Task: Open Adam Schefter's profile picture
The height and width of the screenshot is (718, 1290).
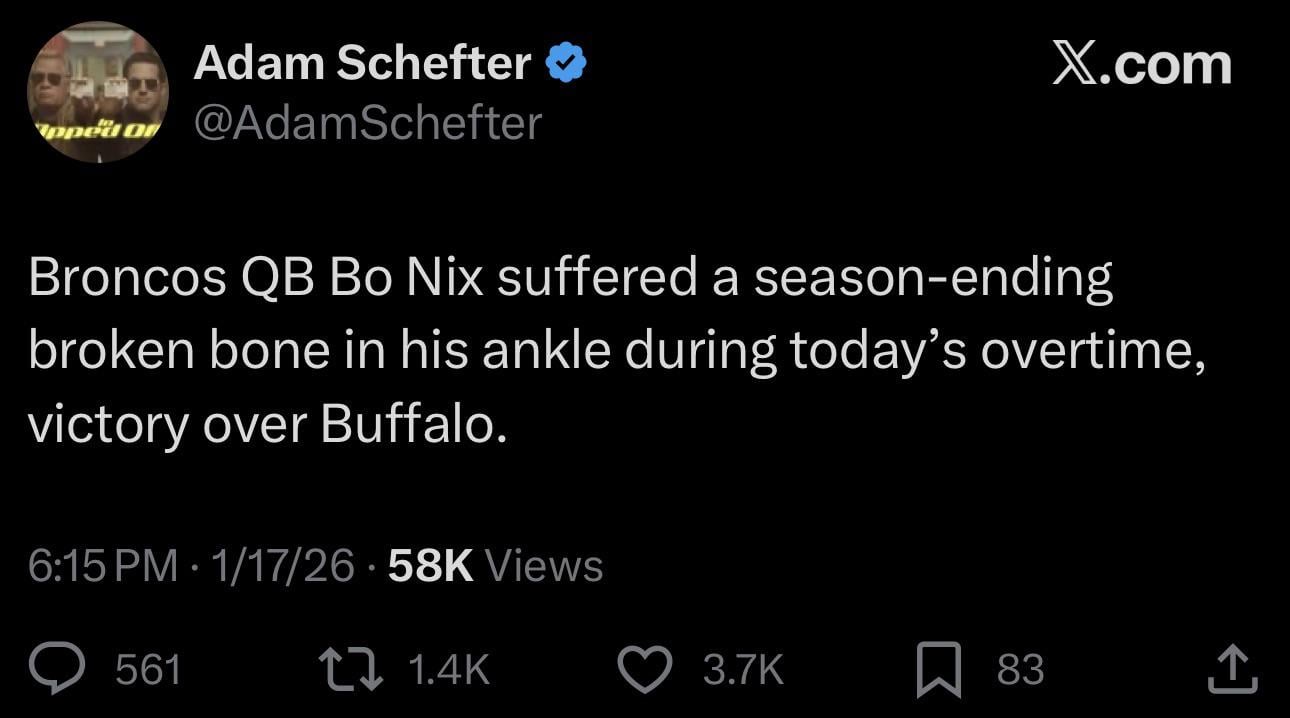Action: [x=97, y=92]
